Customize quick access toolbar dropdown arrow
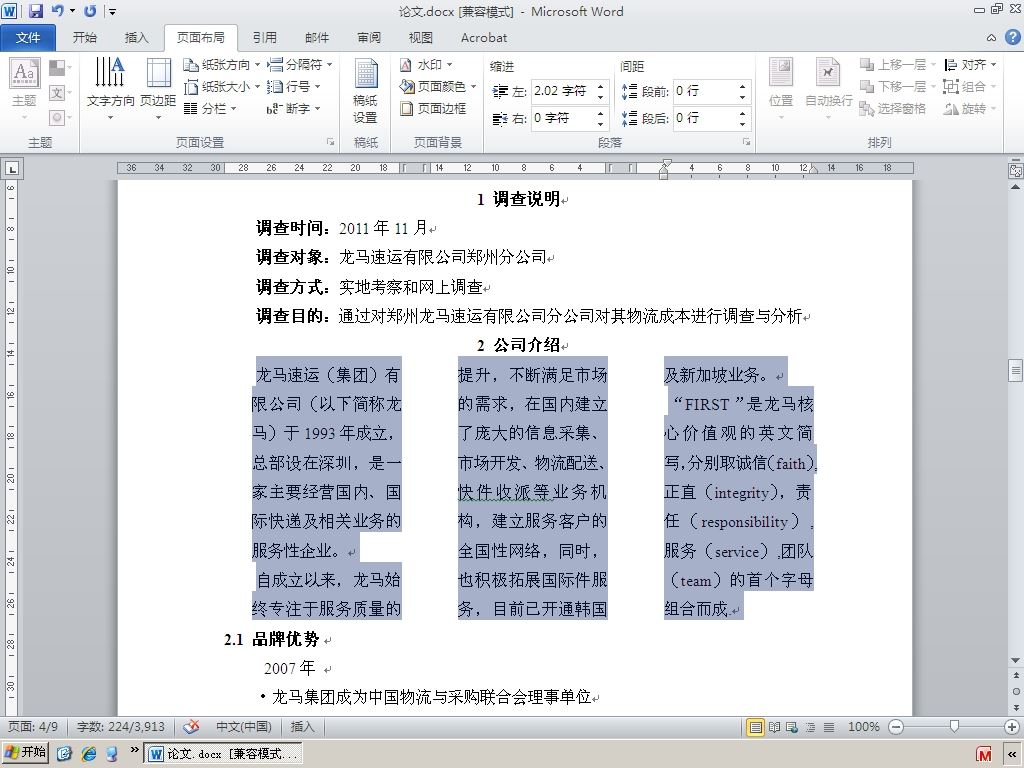The image size is (1024, 768). 113,11
